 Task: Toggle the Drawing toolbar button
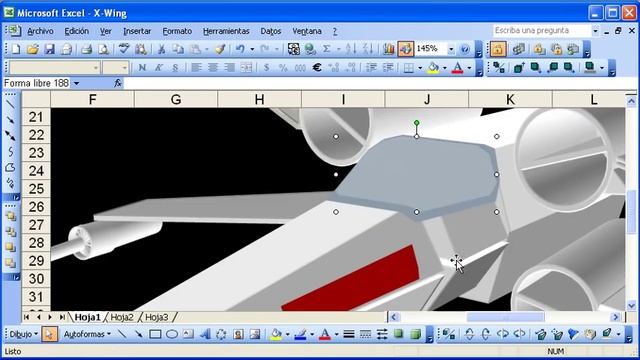coord(406,49)
